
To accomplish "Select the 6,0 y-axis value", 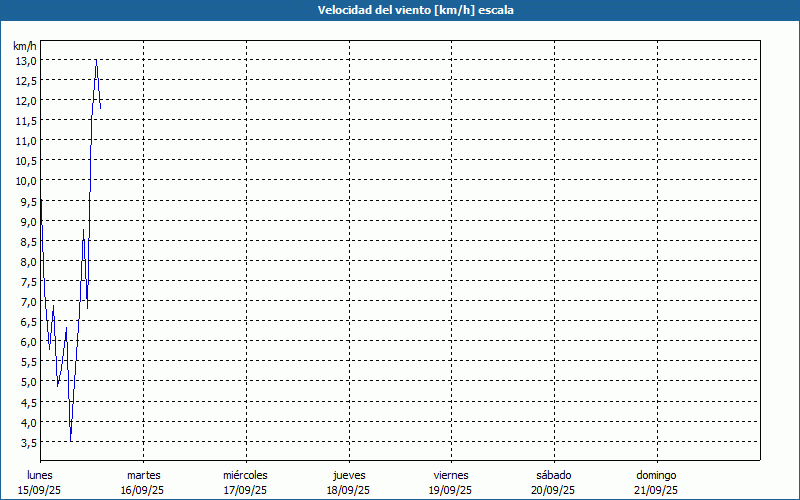I will click(29, 342).
